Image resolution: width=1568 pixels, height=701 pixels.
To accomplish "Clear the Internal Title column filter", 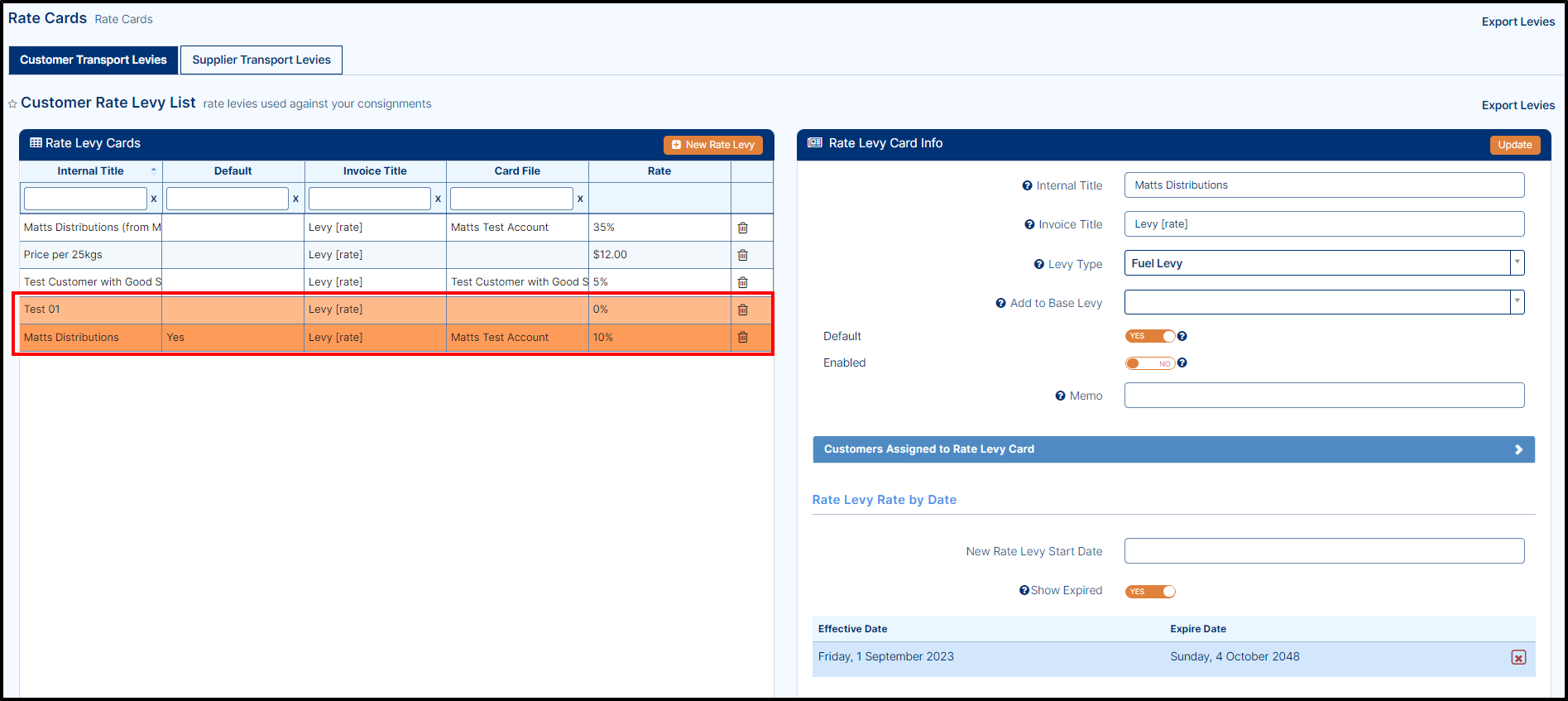I will pos(154,199).
